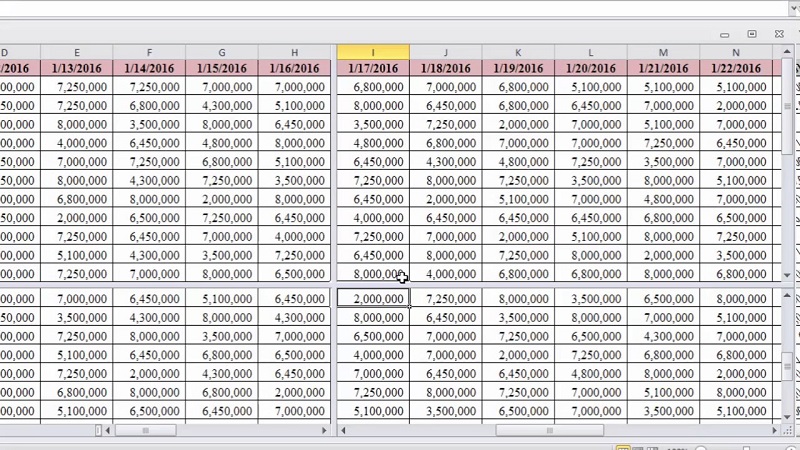
Task: Click the 1/14/2016 date header cell
Action: click(149, 68)
